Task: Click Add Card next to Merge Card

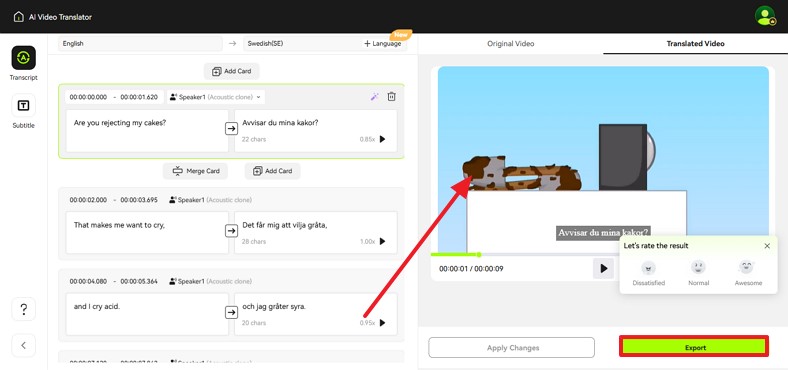Action: (272, 171)
